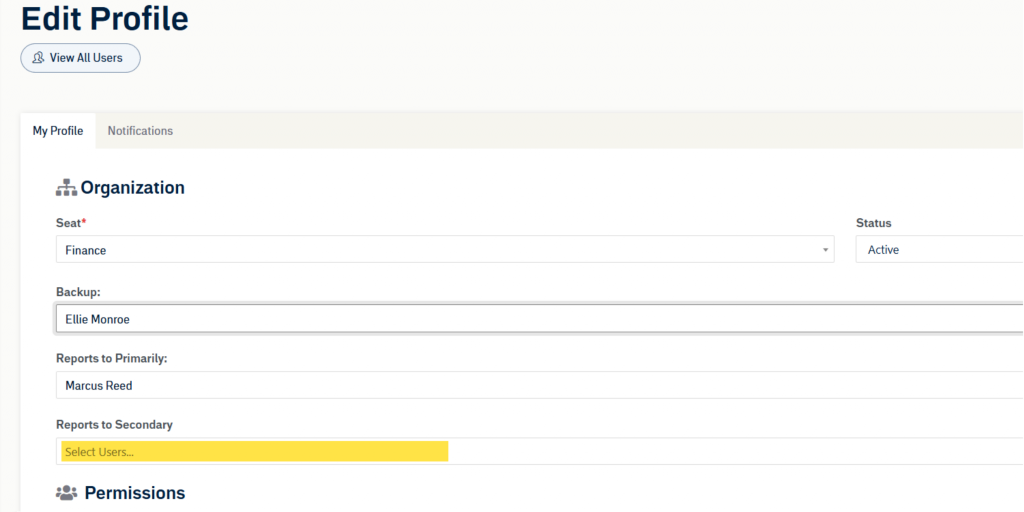This screenshot has height=512, width=1024.
Task: Click the Reports to Primarily label
Action: 110,358
